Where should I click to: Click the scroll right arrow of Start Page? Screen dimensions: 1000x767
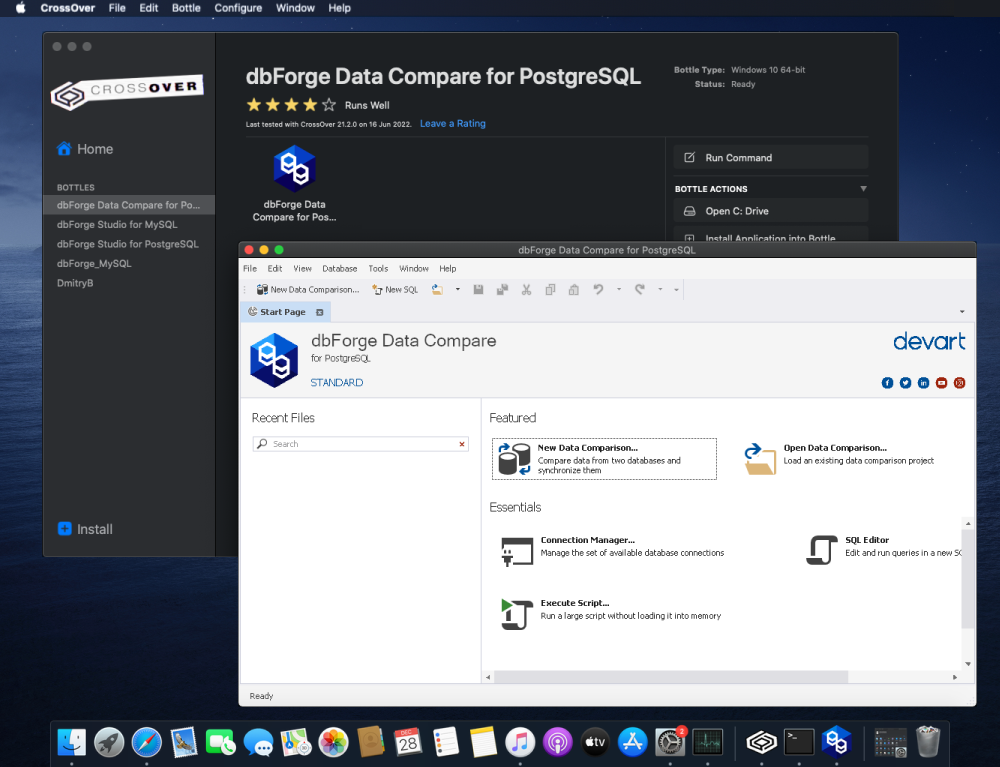coord(955,677)
